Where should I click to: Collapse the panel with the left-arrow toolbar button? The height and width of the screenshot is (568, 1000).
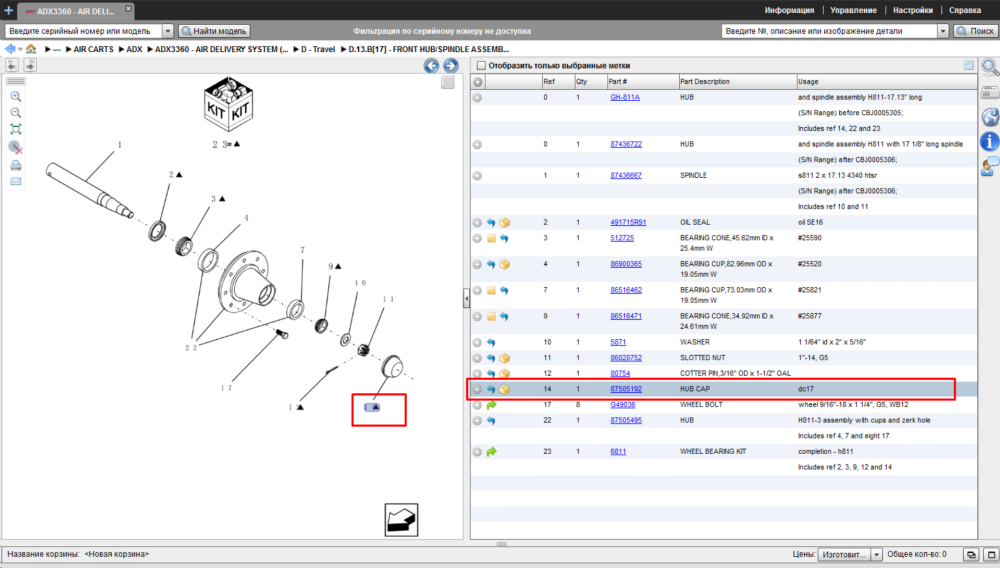pos(12,65)
